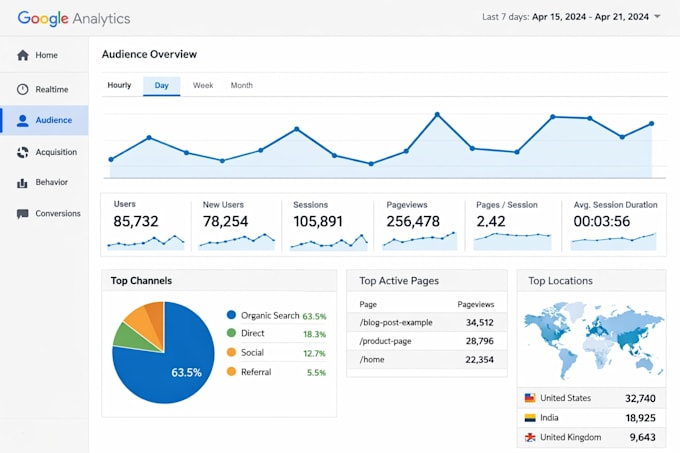Click the Audience Overview title
The width and height of the screenshot is (680, 453).
coord(149,54)
